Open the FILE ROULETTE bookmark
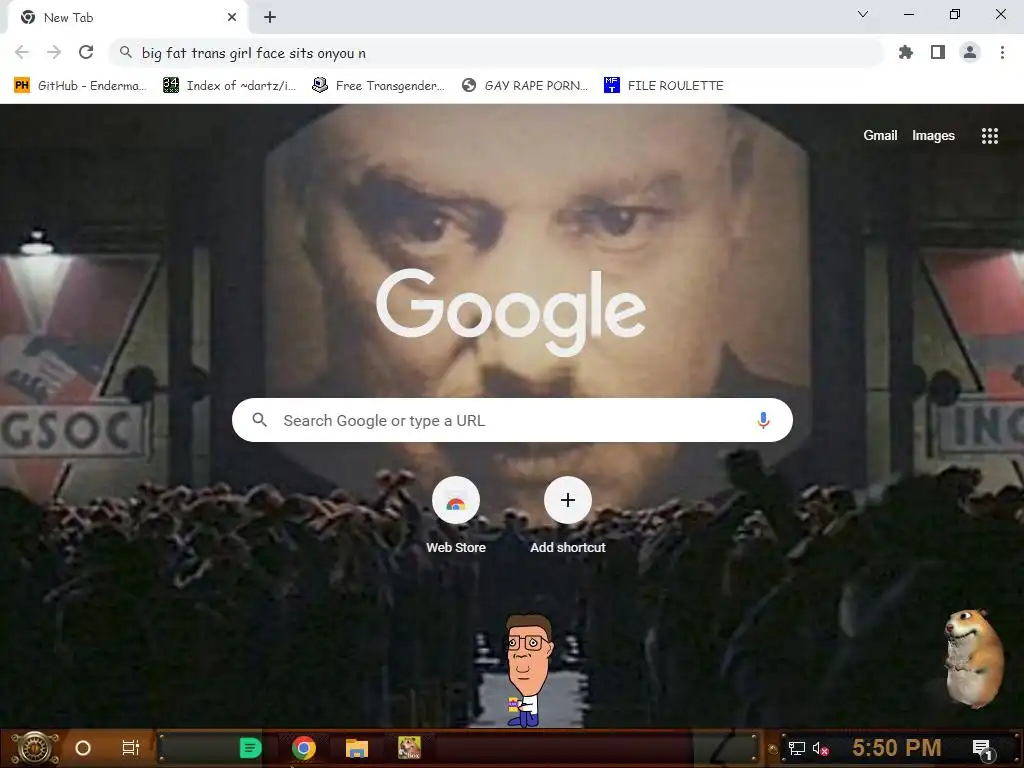Viewport: 1024px width, 768px height. pyautogui.click(x=664, y=86)
